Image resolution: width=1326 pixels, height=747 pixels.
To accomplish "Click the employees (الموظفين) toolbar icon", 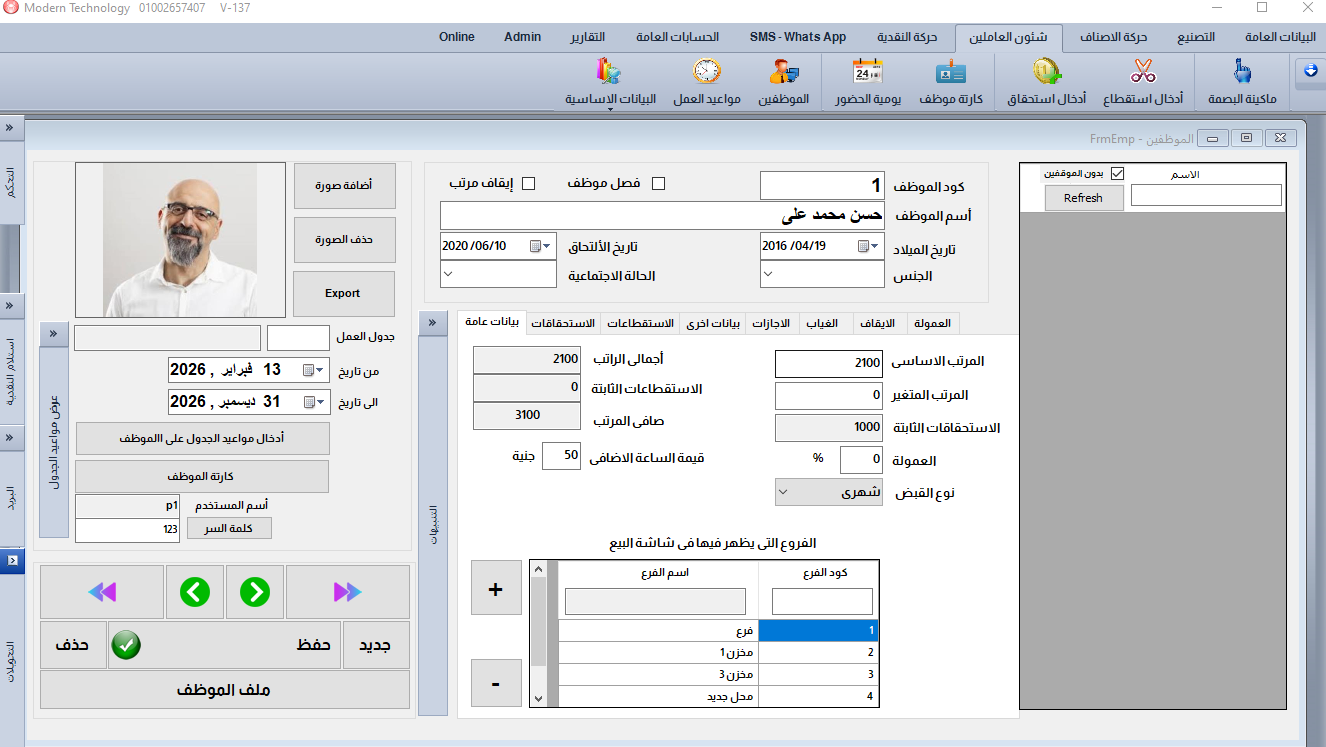I will click(x=782, y=73).
